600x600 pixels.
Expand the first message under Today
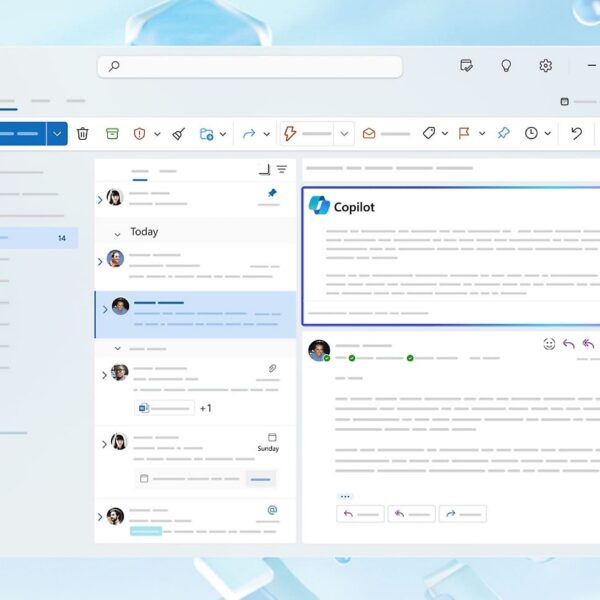point(100,262)
